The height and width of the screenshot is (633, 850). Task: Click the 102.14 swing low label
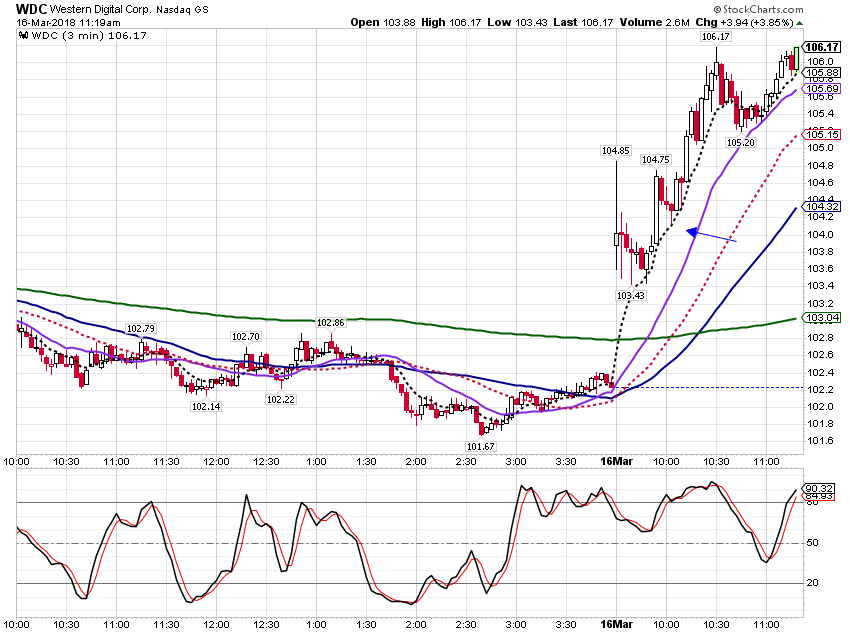[x=206, y=406]
